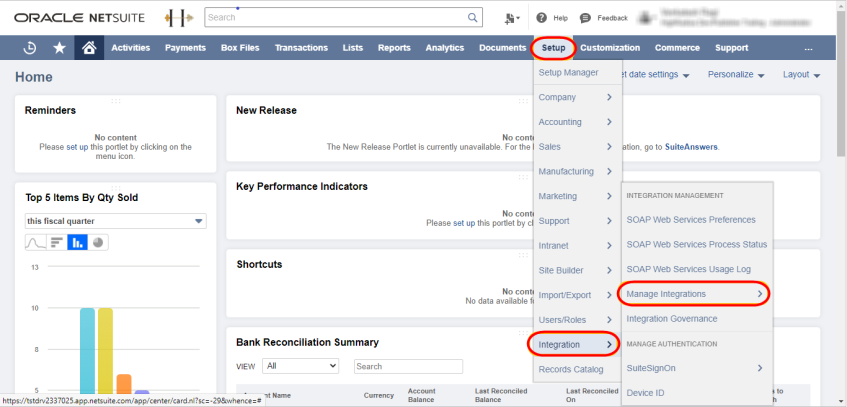Expand the Personalize dropdown
Screen dimensions: 847x407
click(736, 75)
